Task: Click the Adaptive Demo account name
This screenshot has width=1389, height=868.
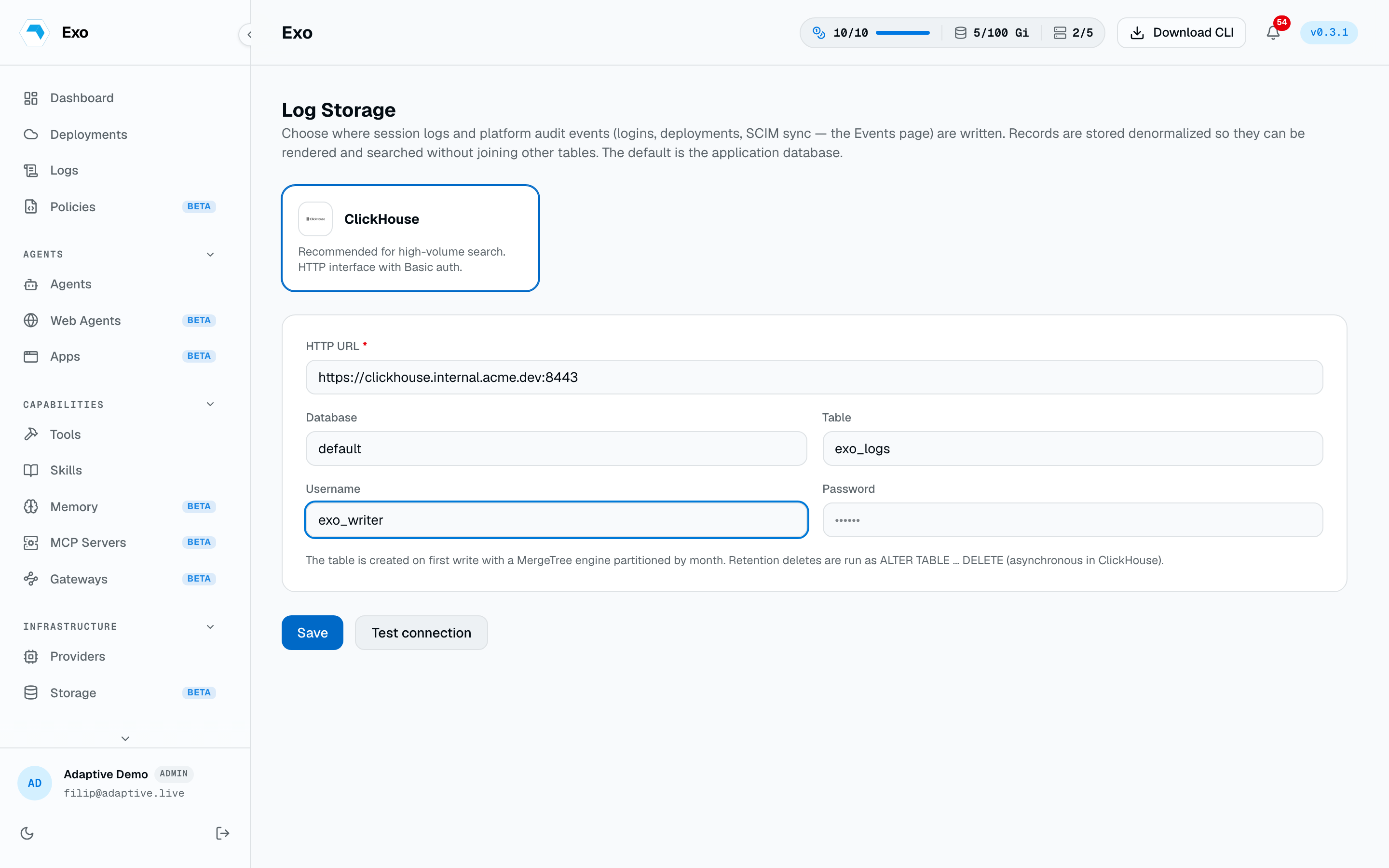Action: point(106,774)
